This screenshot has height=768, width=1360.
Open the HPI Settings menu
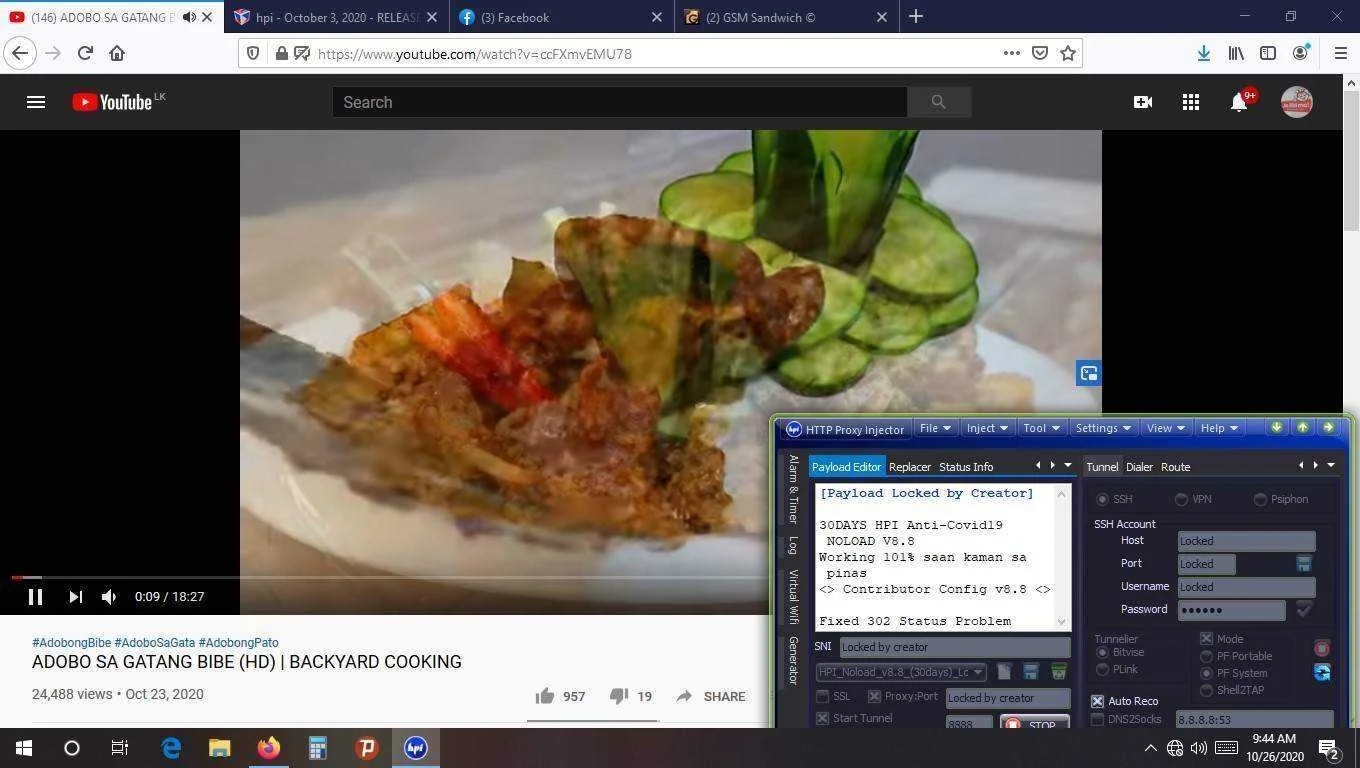pos(1103,428)
